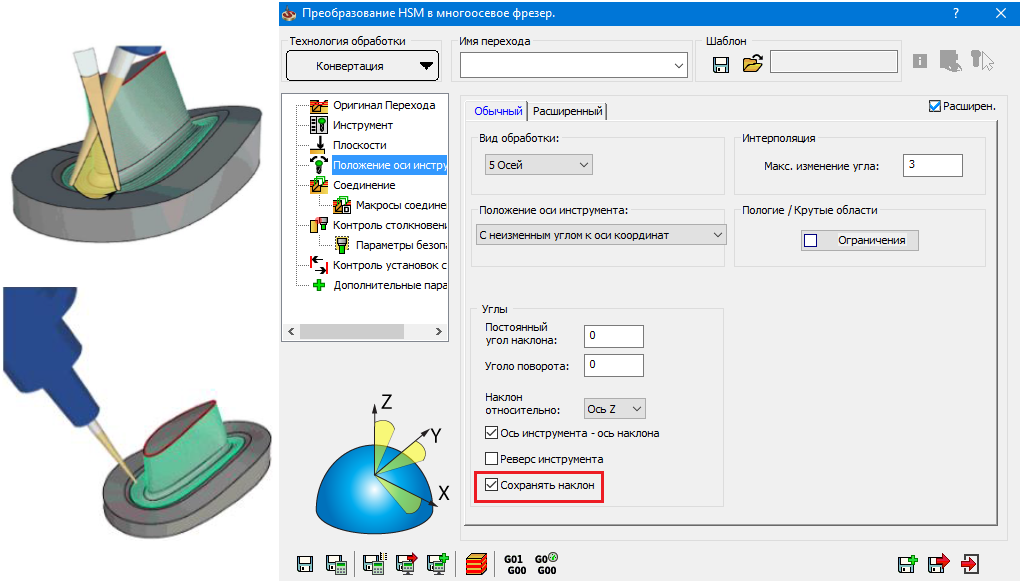Click the help question mark in title bar
The width and height of the screenshot is (1023, 584).
pos(956,13)
